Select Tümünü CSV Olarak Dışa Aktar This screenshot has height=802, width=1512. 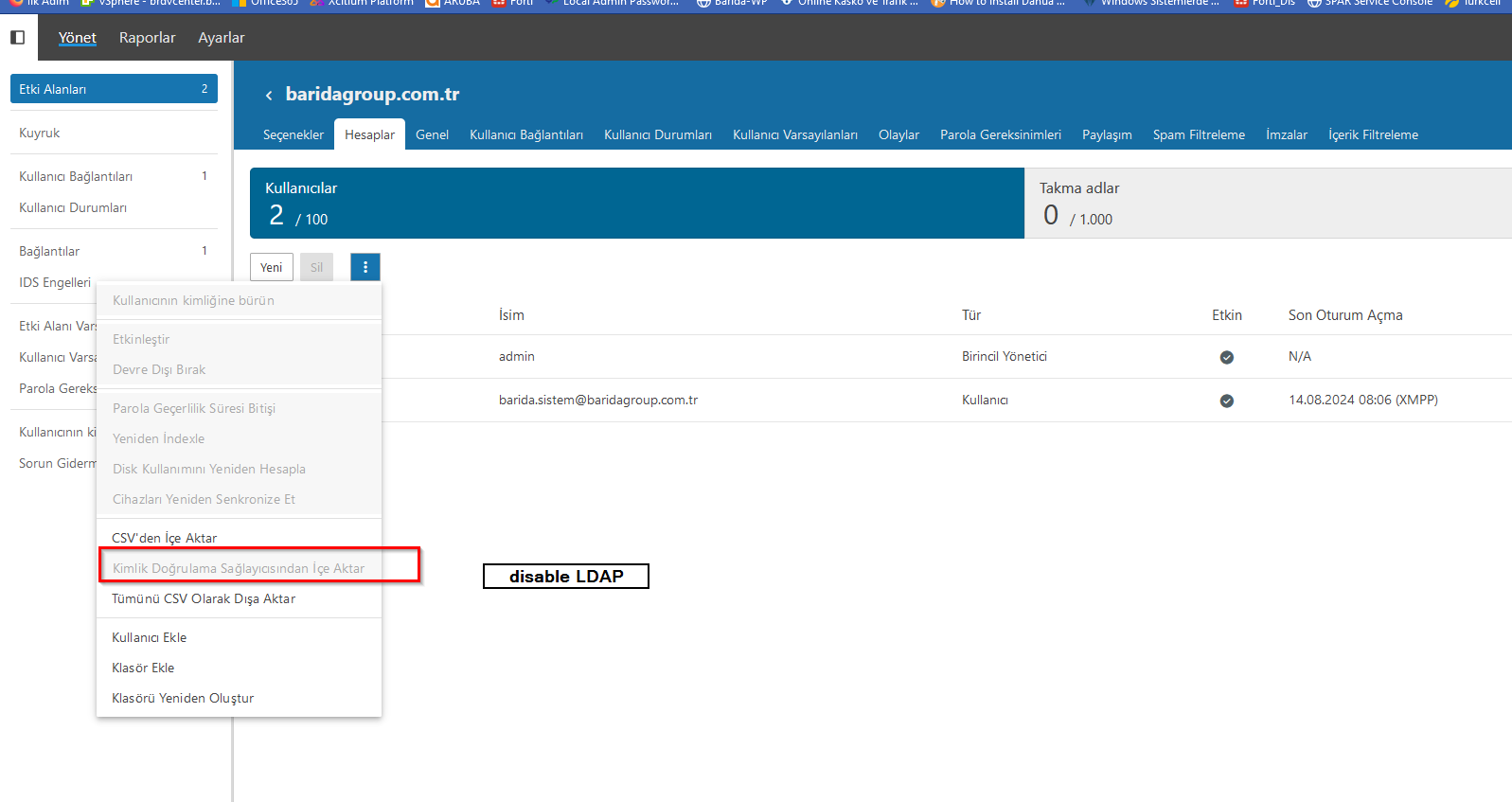[x=204, y=598]
